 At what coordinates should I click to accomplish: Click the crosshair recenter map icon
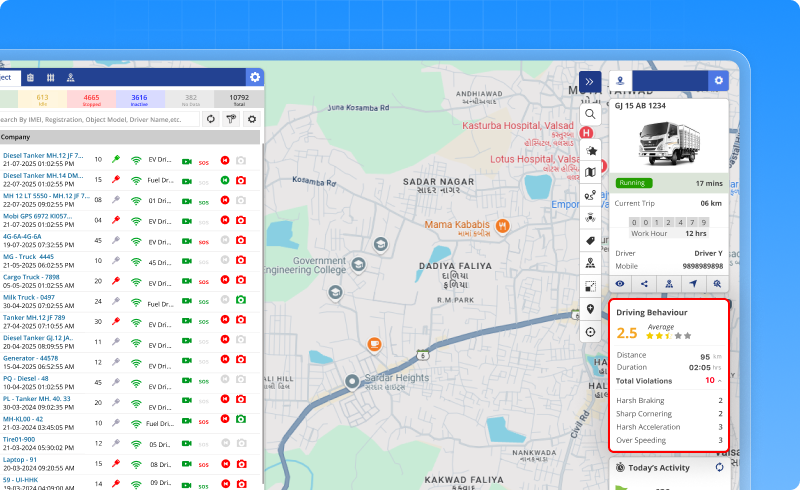[x=591, y=332]
